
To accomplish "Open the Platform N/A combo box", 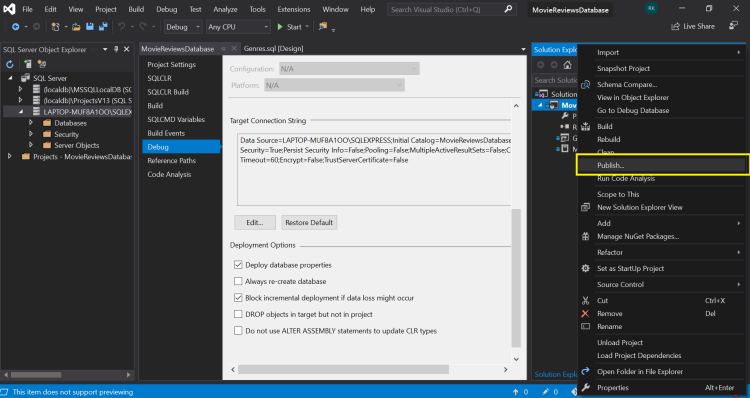I will pos(334,85).
